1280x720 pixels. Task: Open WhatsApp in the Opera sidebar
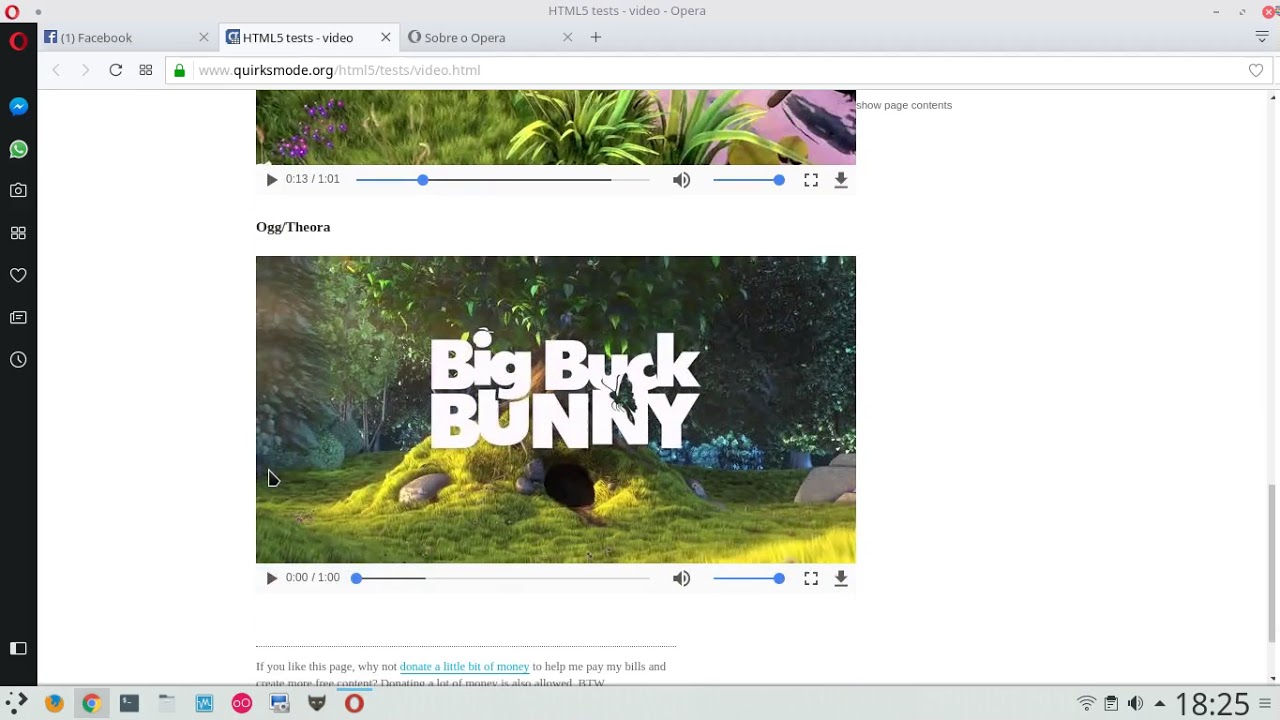(18, 149)
